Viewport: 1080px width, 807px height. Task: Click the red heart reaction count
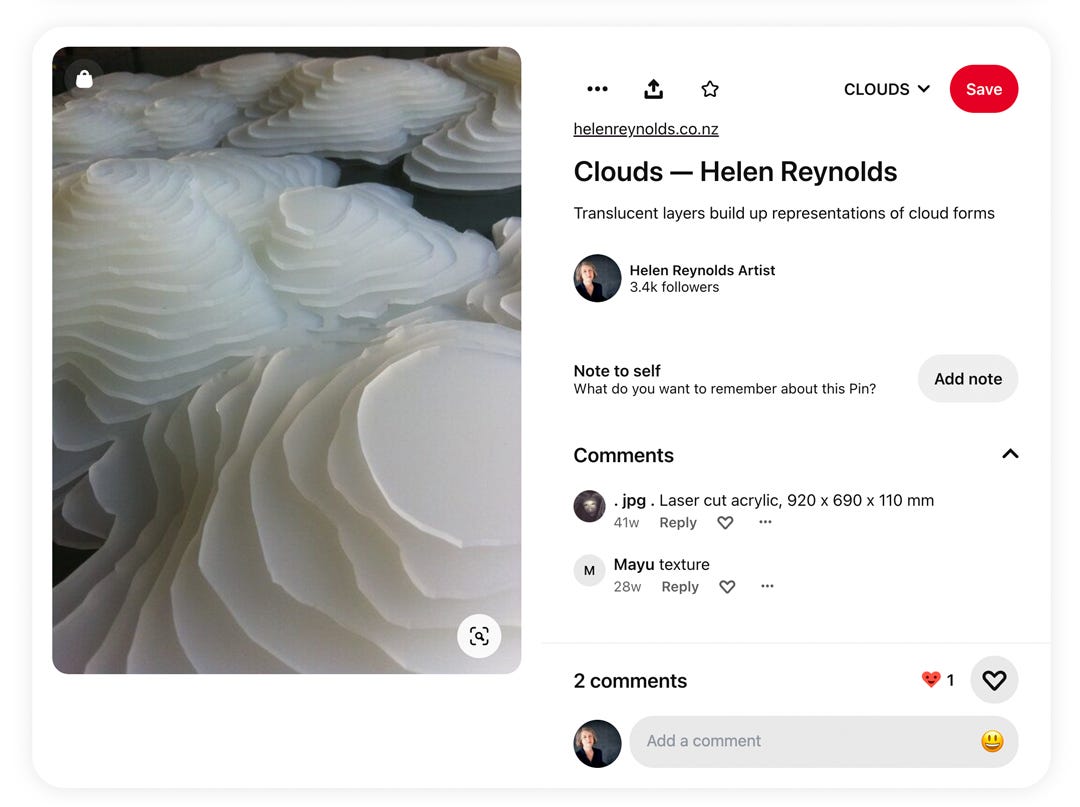click(938, 680)
